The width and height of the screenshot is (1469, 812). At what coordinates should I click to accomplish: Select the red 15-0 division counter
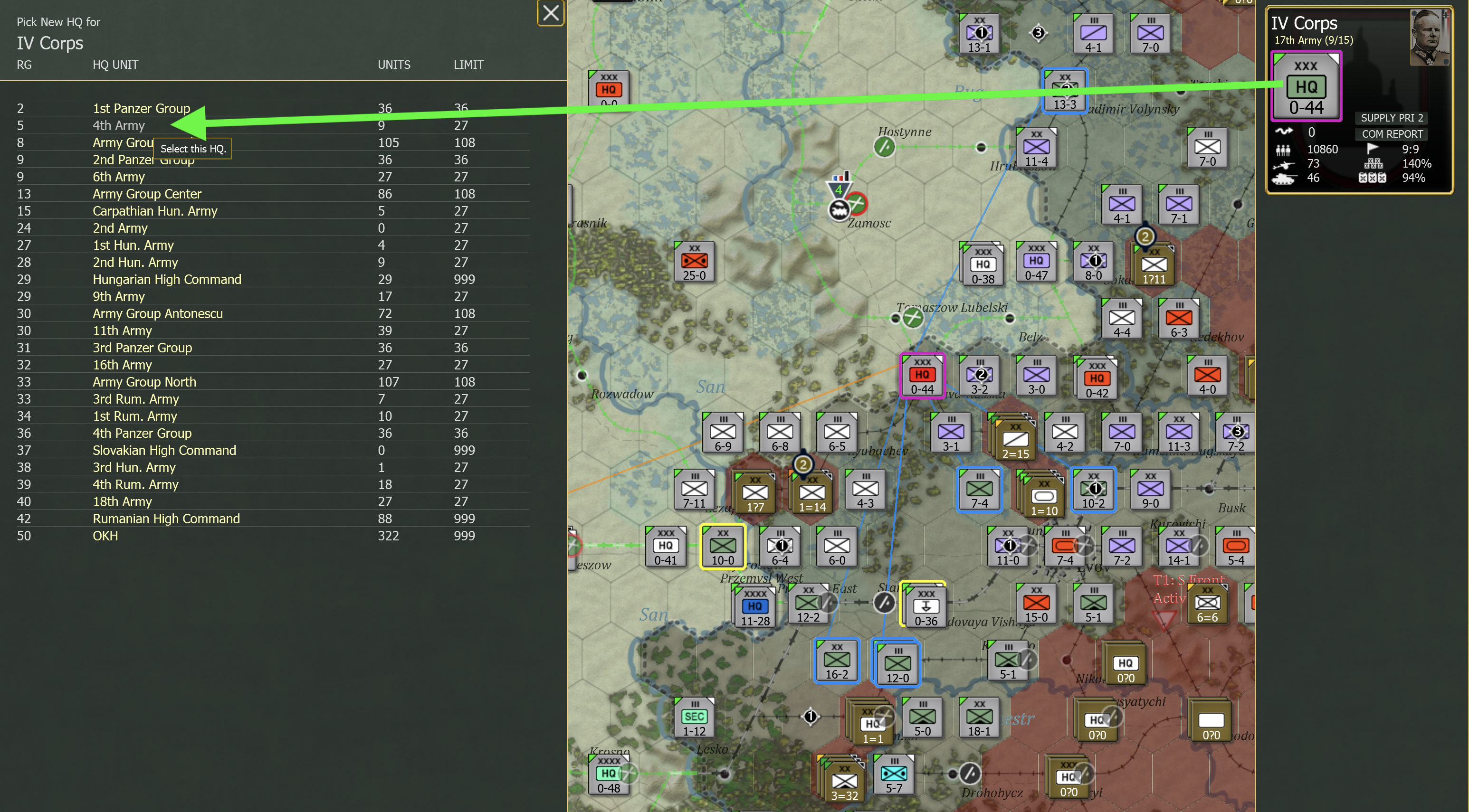pos(1036,603)
